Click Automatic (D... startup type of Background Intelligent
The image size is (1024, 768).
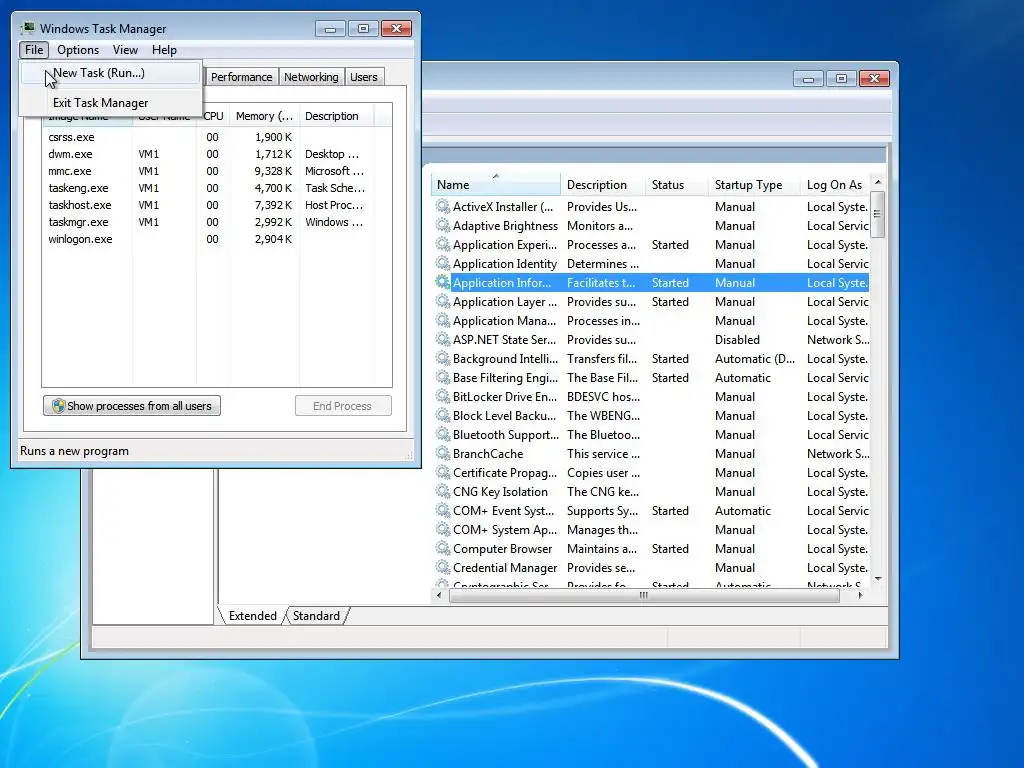[754, 359]
